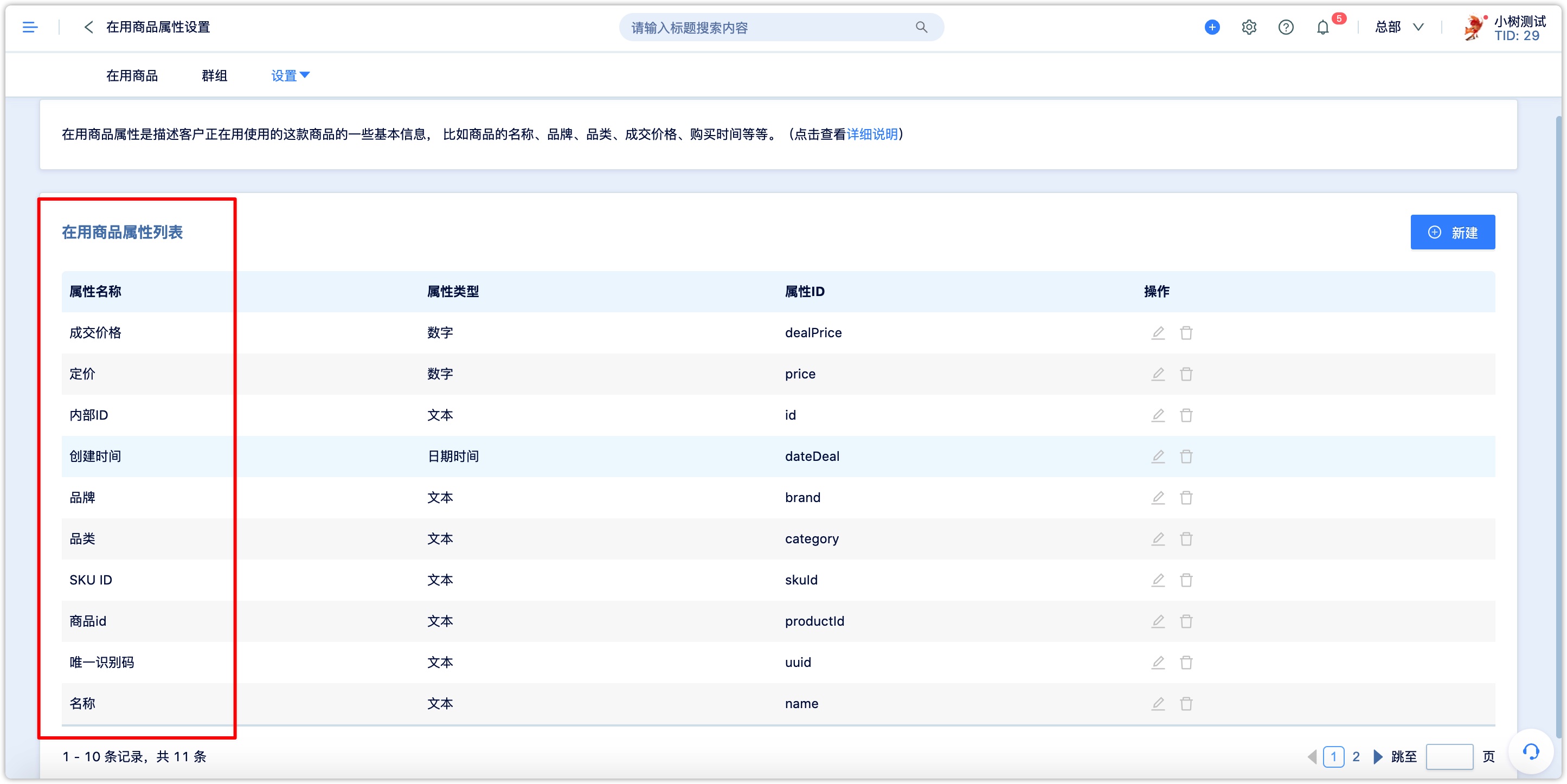
Task: Click the search magnifier icon
Action: (x=921, y=27)
